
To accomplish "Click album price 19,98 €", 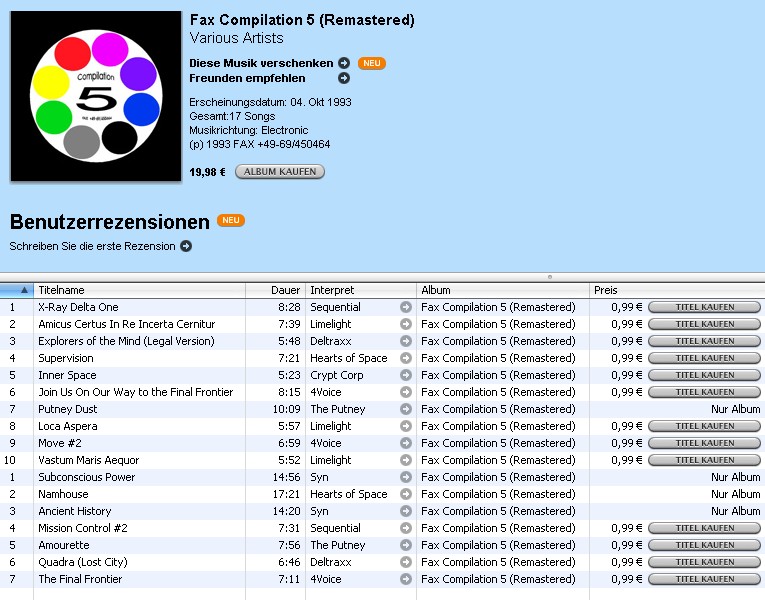I will (207, 172).
